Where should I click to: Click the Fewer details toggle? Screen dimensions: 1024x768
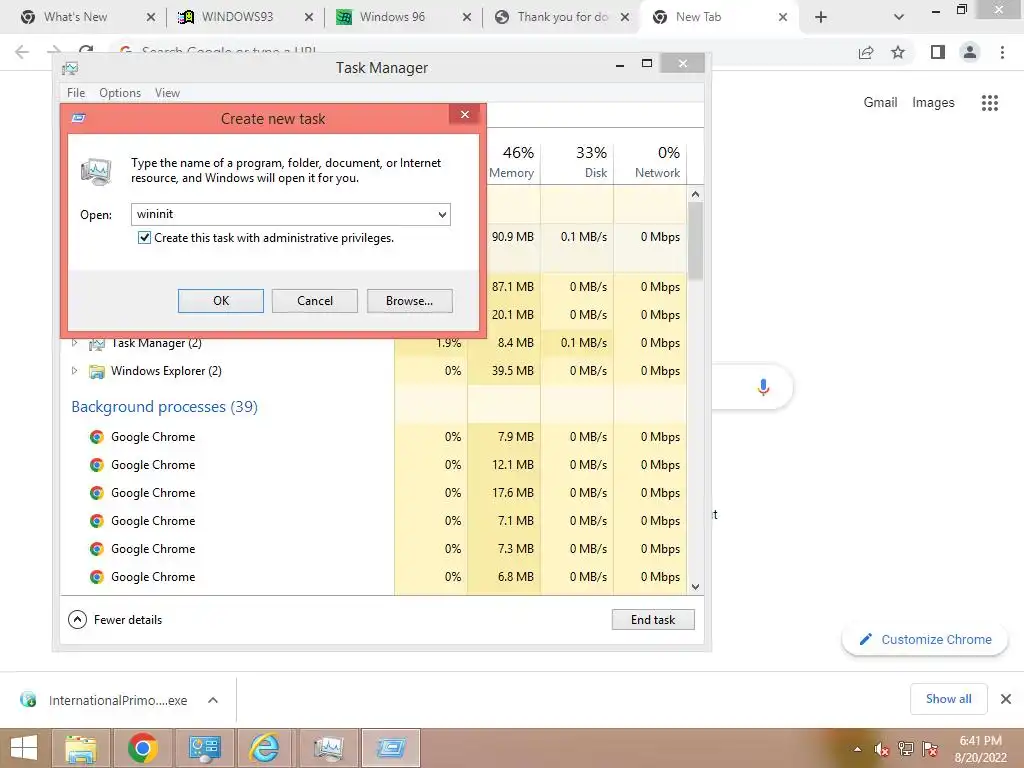click(x=115, y=620)
